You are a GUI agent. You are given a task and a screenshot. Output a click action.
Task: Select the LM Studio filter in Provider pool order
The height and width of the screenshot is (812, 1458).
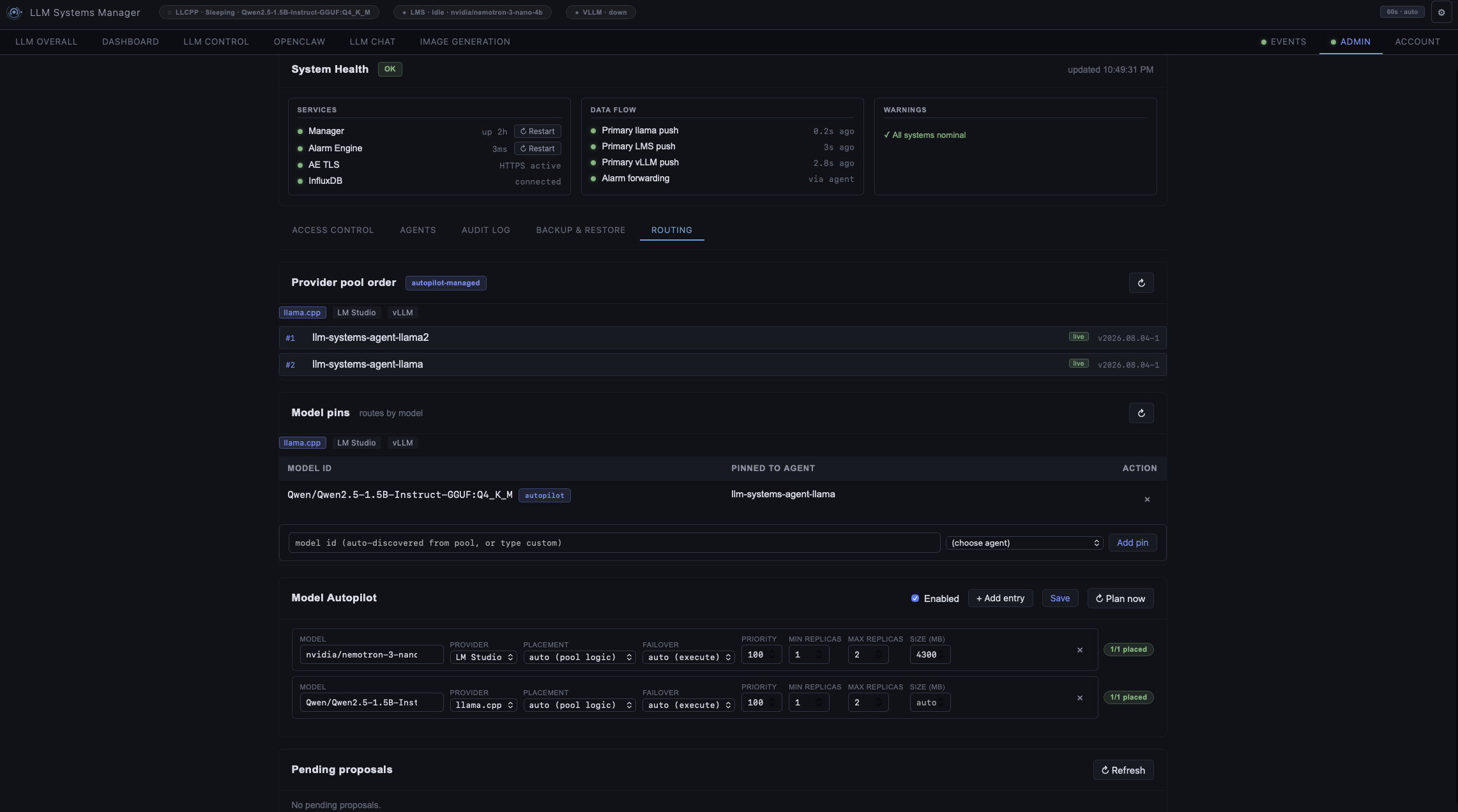click(356, 313)
